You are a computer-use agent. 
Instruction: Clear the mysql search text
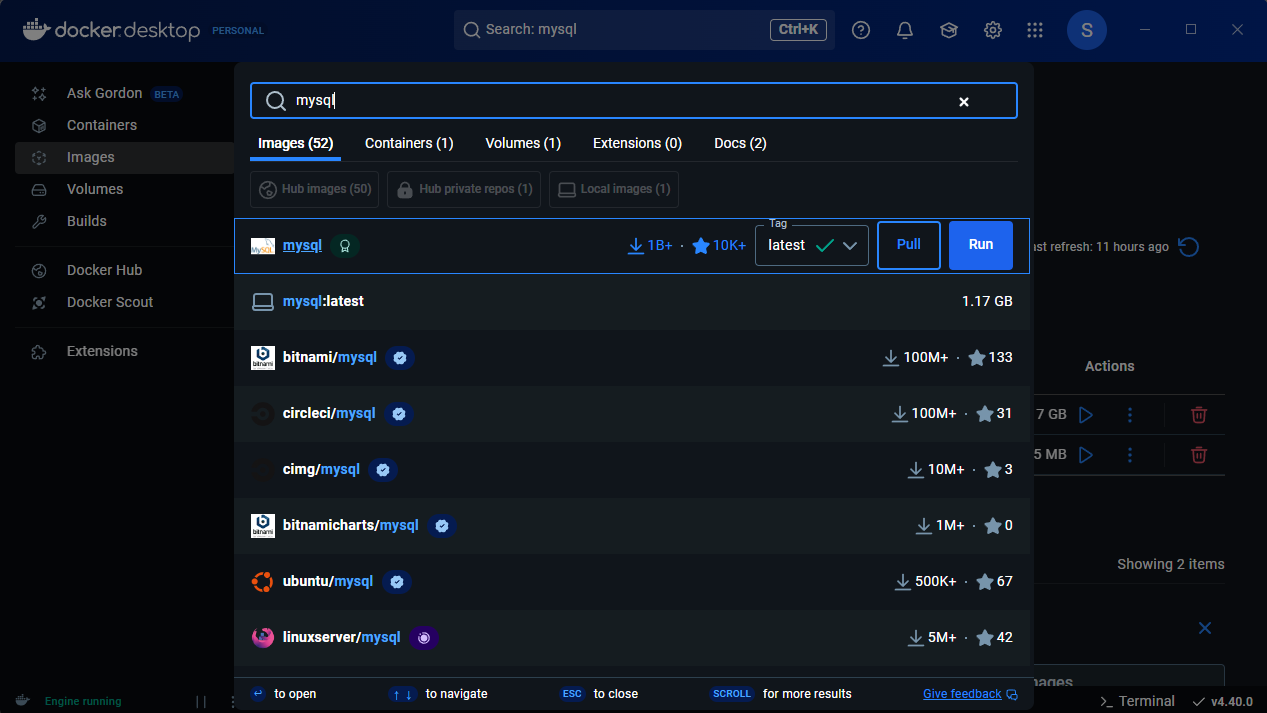tap(964, 102)
